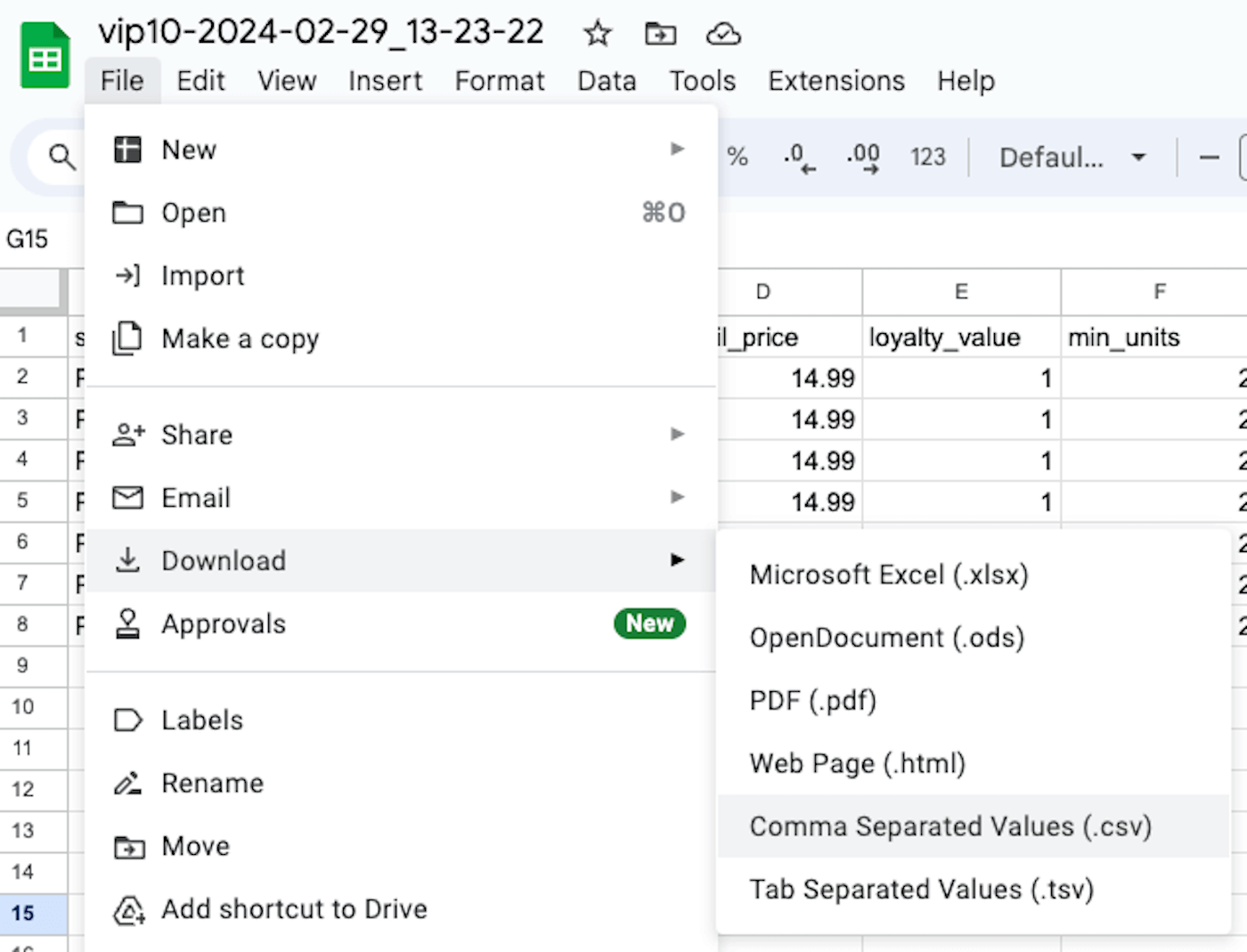The image size is (1247, 952).
Task: Open the View menu
Action: (x=287, y=81)
